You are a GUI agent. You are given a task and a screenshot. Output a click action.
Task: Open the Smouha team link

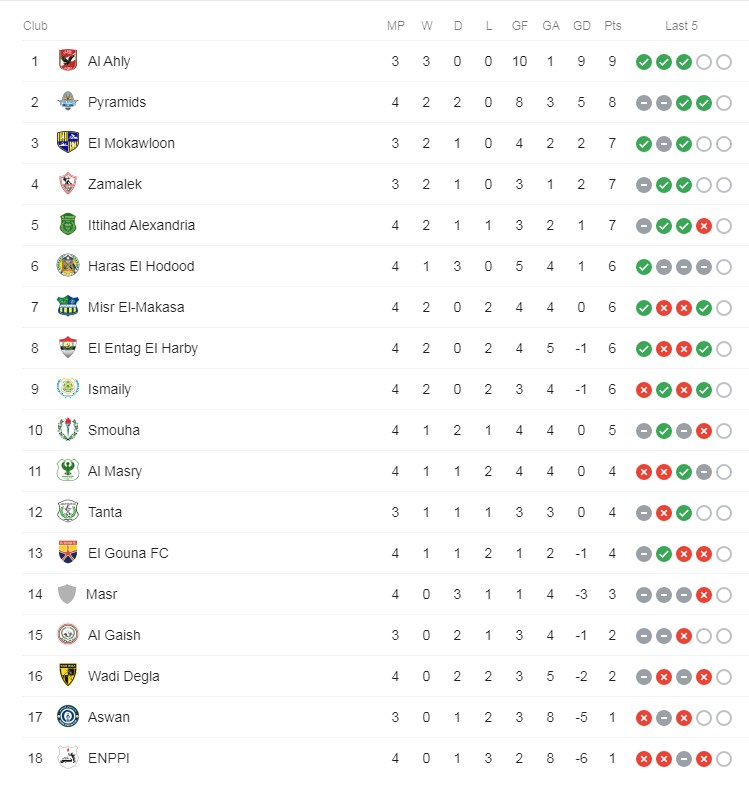click(114, 430)
